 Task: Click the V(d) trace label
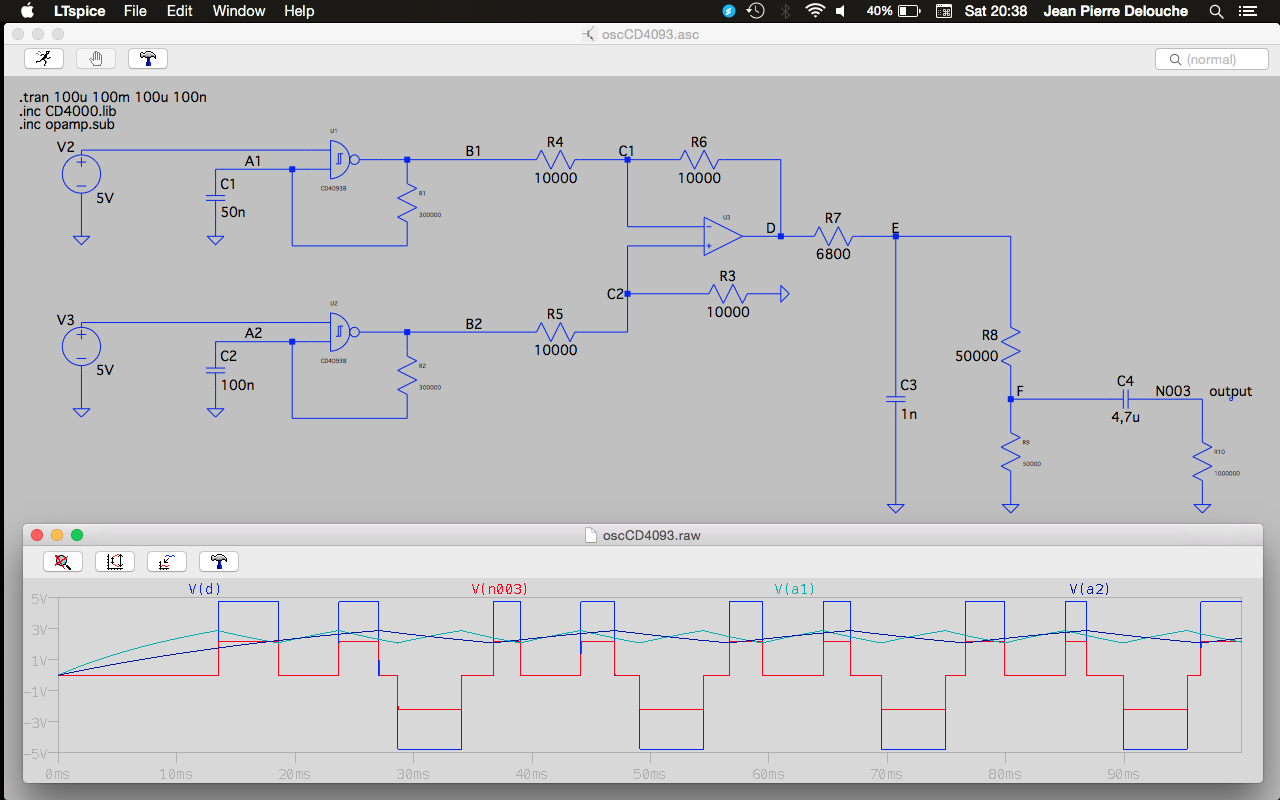point(205,589)
